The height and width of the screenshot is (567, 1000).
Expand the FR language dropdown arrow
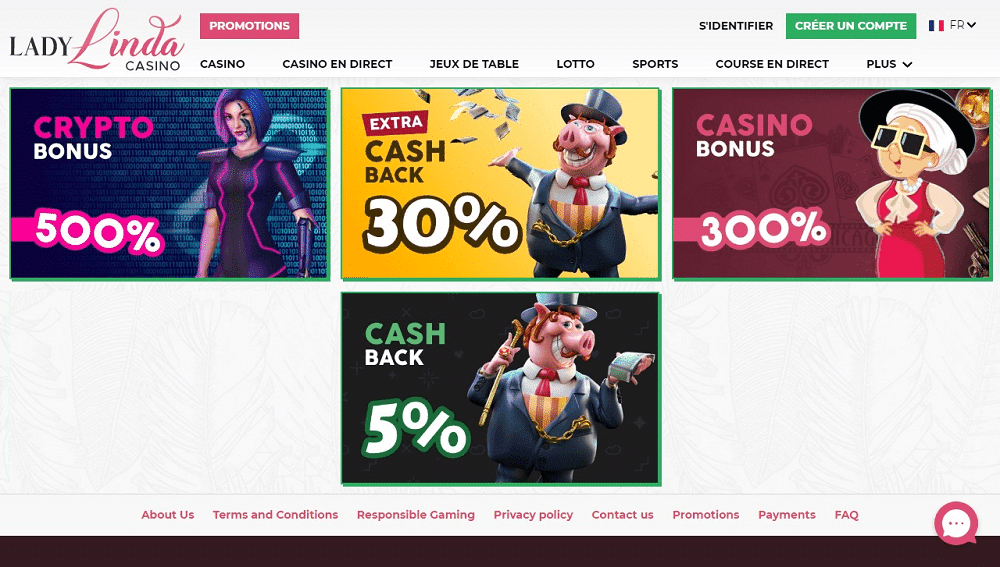coord(971,26)
